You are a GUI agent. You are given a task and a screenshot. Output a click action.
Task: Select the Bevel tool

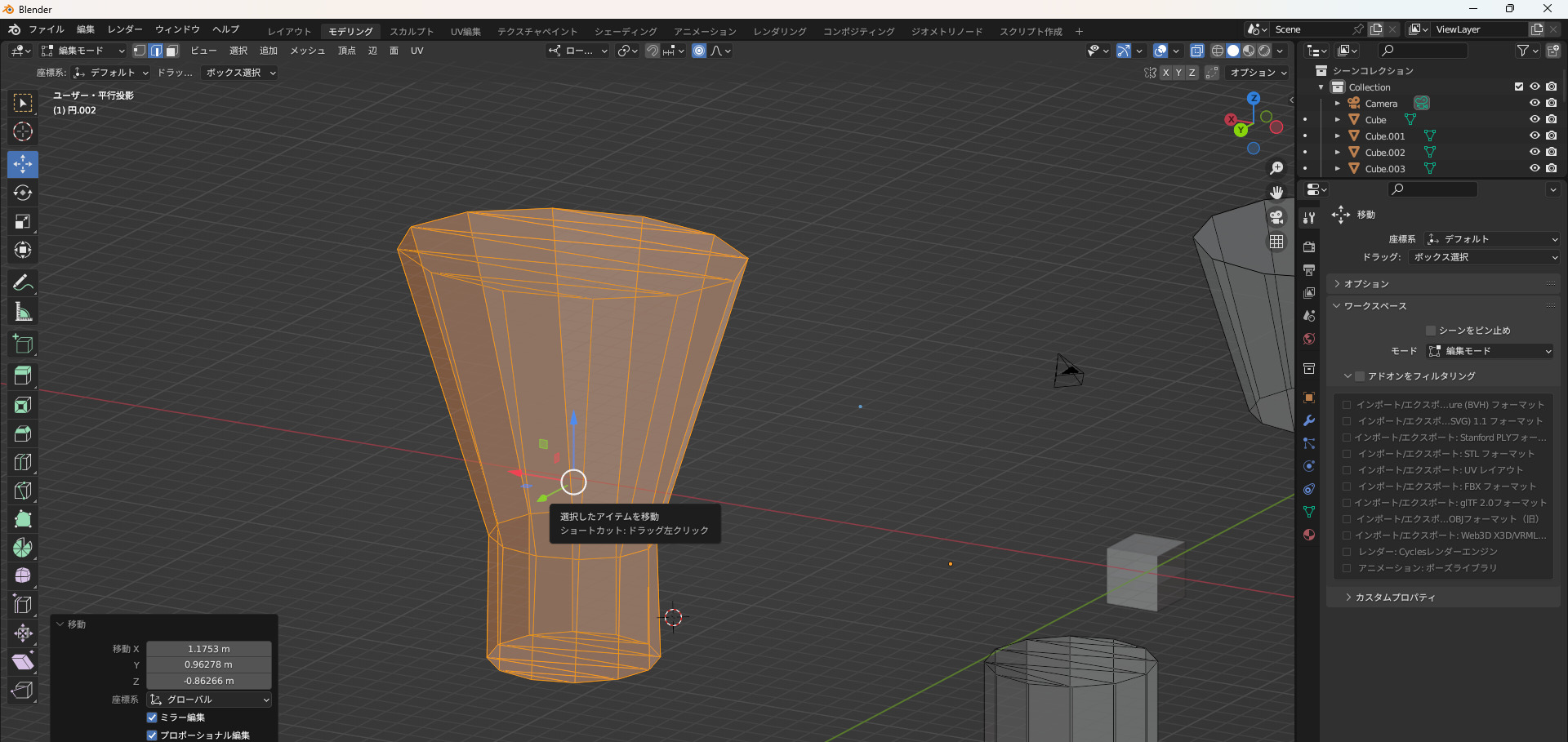(x=23, y=433)
